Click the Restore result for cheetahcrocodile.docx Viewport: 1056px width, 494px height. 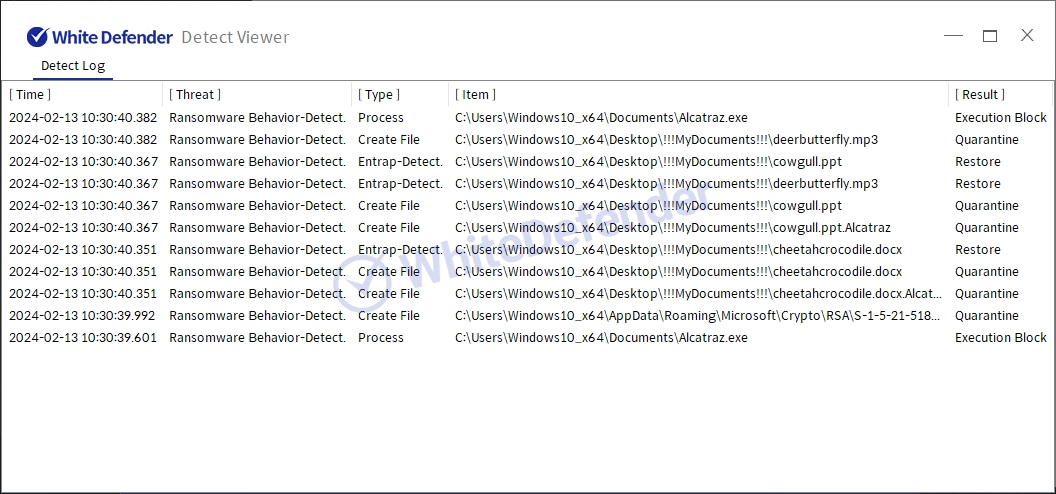[978, 250]
